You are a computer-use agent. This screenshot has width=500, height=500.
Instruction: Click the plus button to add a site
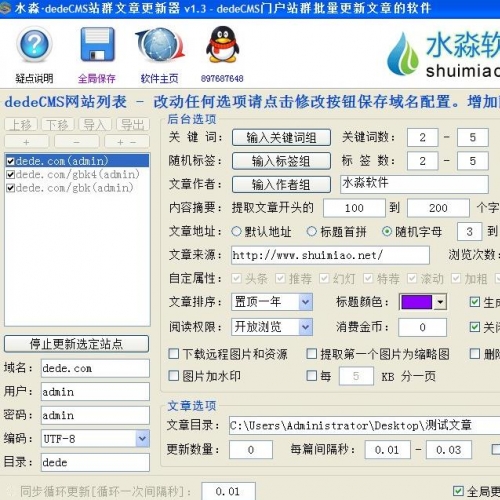[27, 142]
